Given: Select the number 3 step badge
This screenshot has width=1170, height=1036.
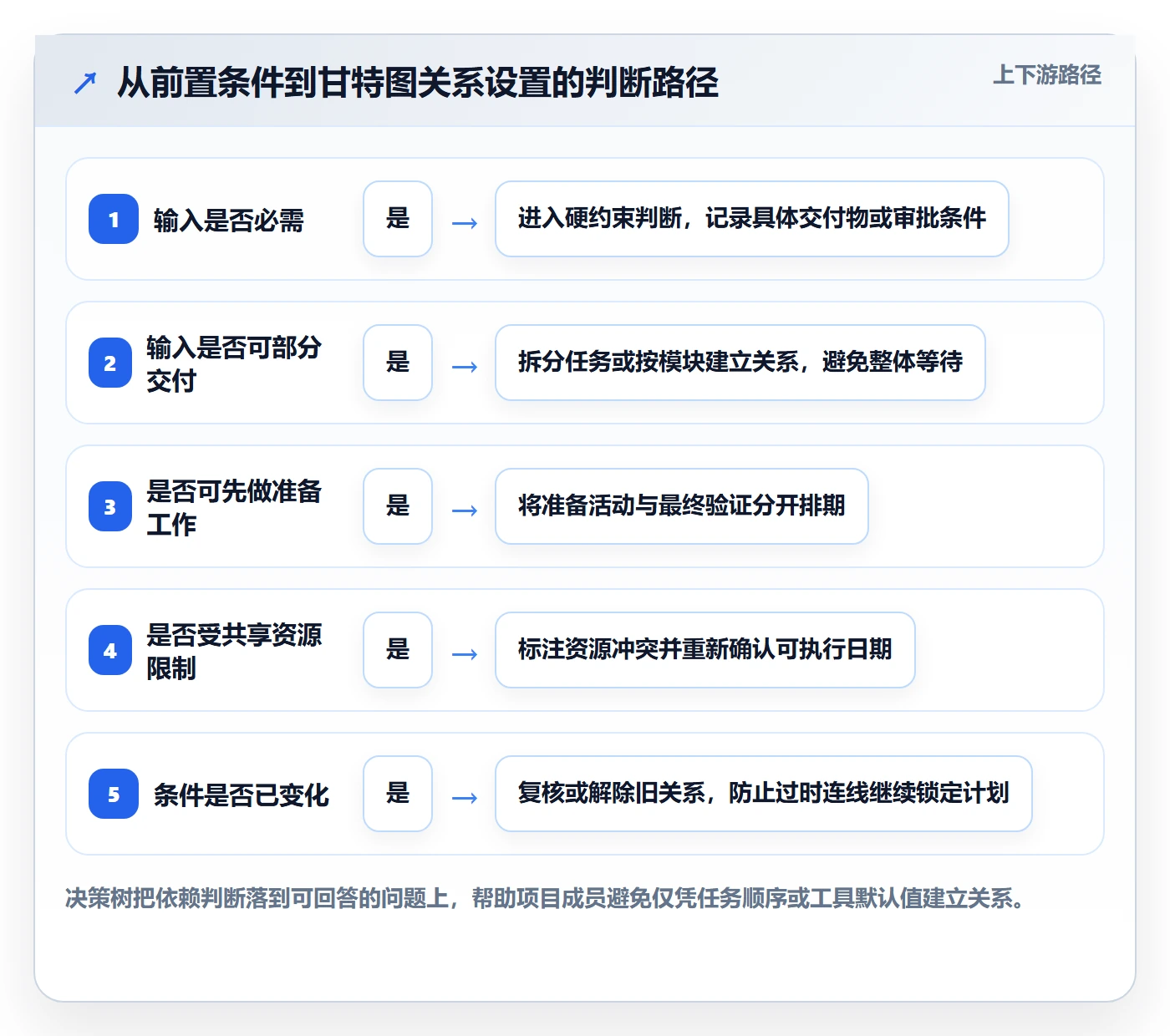Looking at the screenshot, I should pos(110,506).
